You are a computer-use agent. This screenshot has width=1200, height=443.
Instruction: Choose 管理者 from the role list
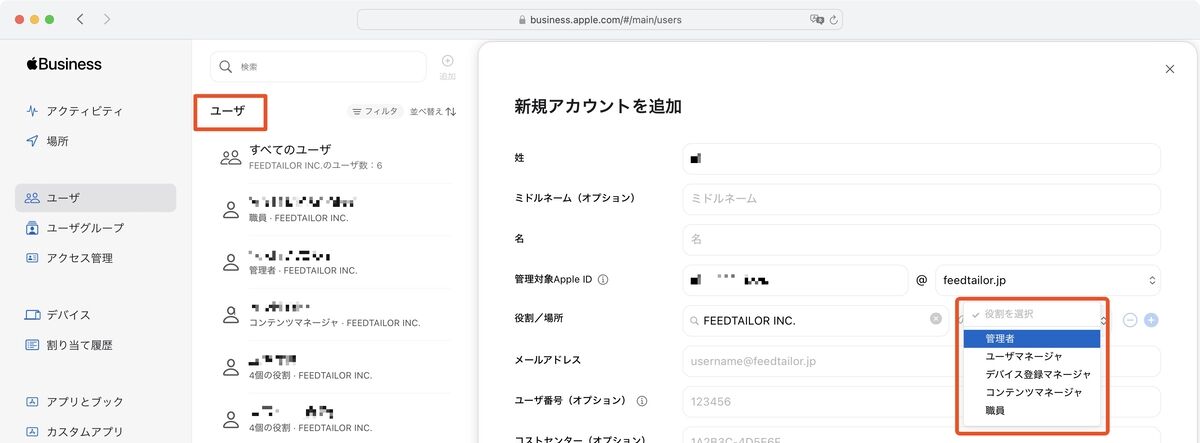pyautogui.click(x=1031, y=339)
